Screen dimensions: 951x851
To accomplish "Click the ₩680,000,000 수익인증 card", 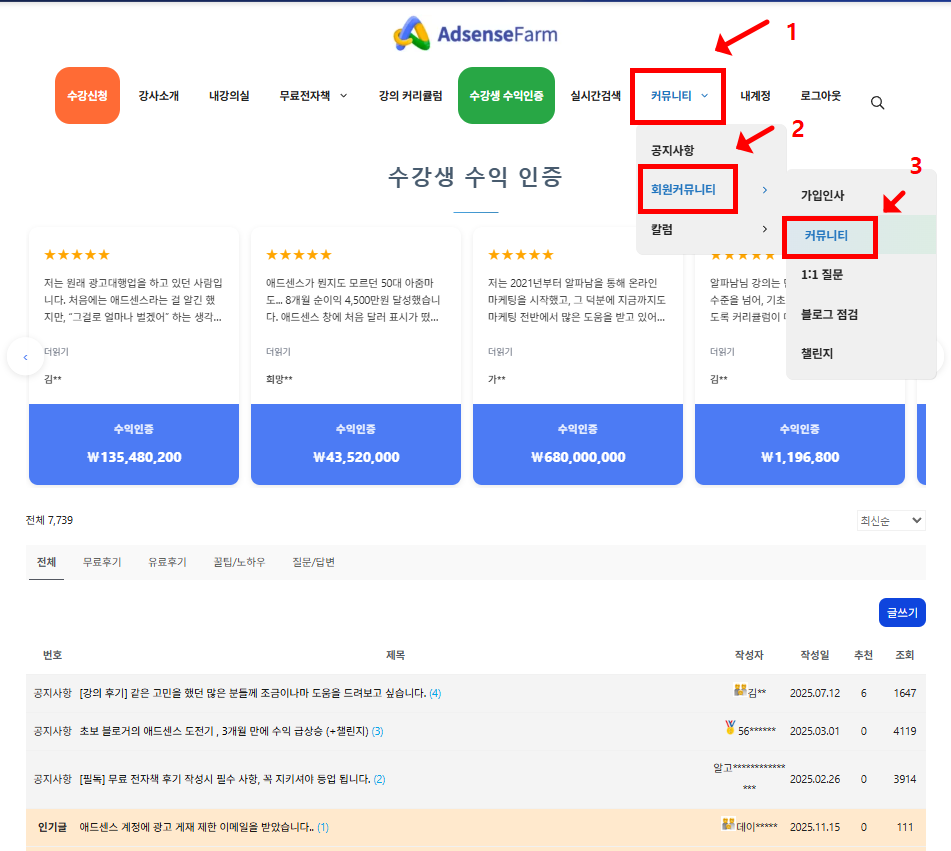I will 578,445.
